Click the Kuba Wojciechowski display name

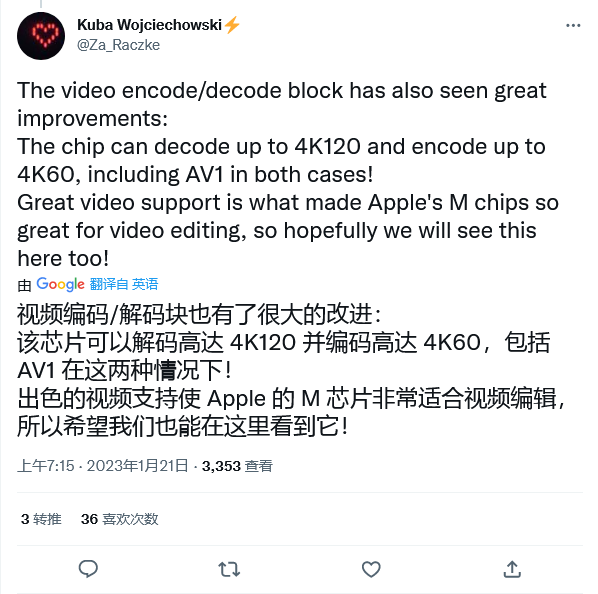150,25
